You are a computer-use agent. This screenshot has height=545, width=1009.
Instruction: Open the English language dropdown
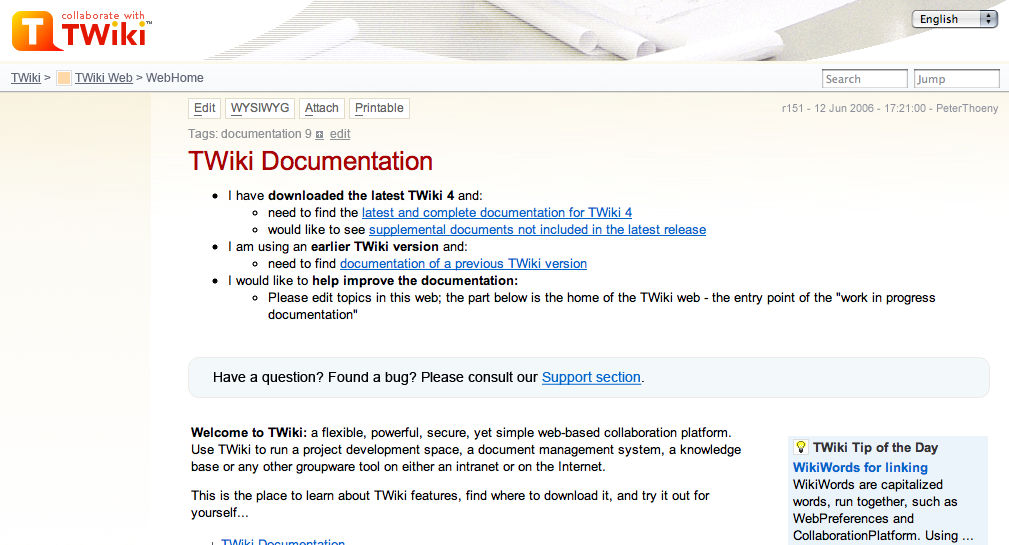tap(954, 19)
